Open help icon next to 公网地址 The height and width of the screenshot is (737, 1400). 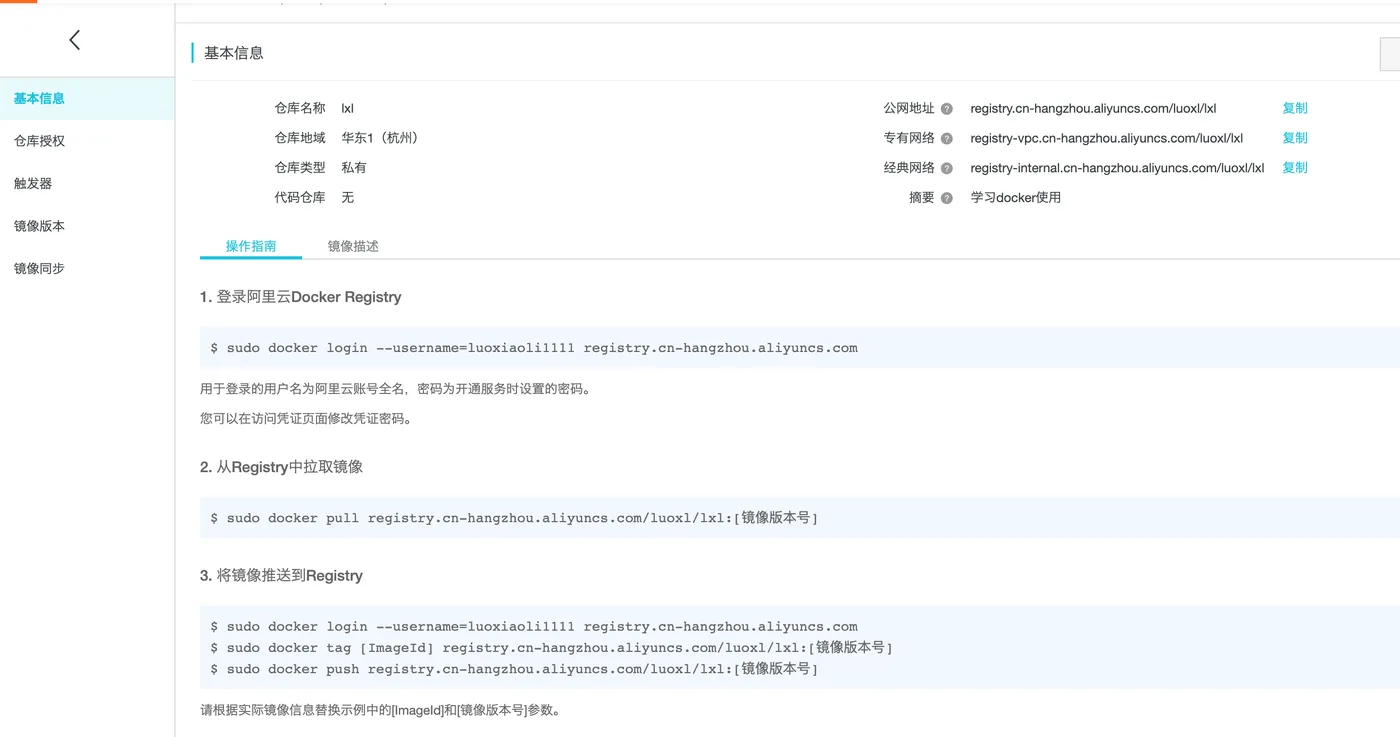946,108
